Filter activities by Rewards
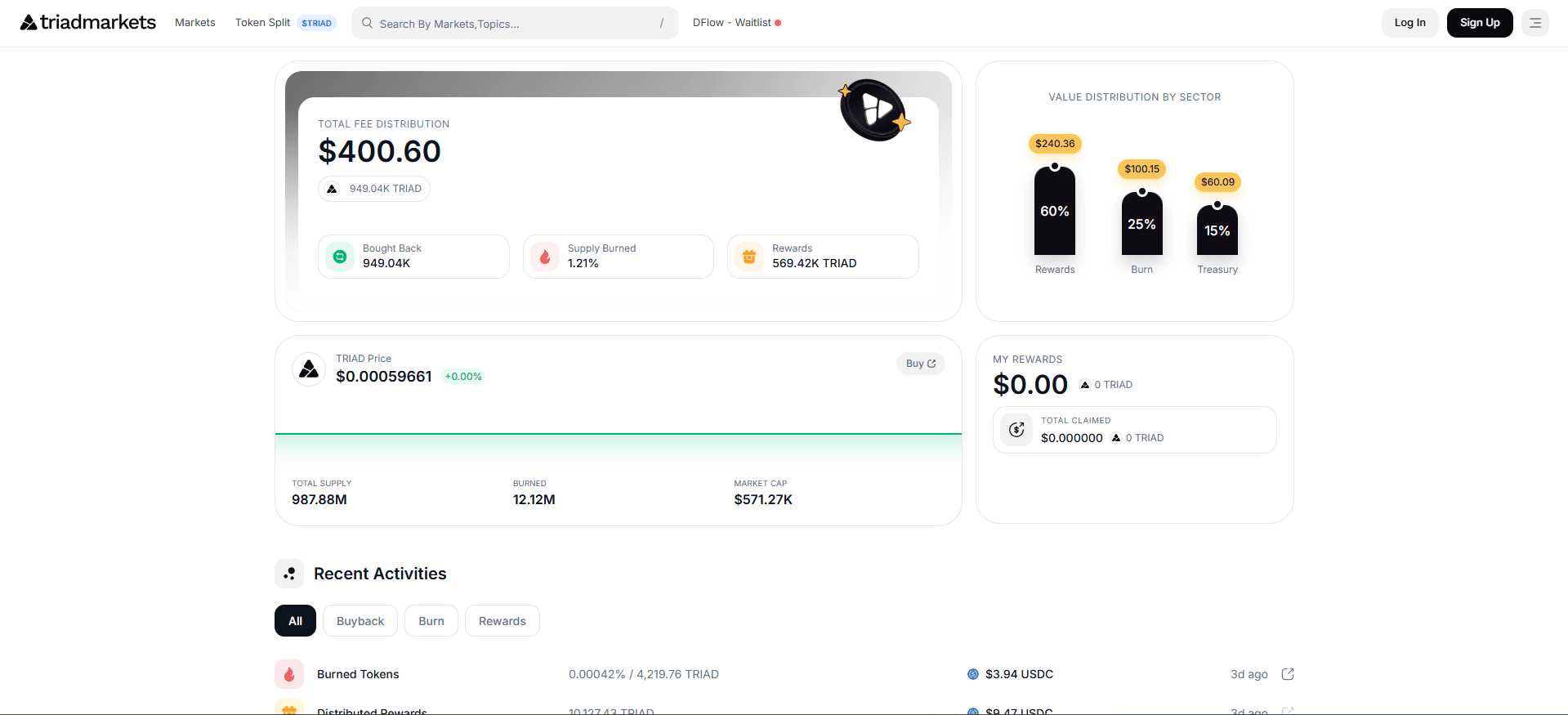 coord(503,621)
